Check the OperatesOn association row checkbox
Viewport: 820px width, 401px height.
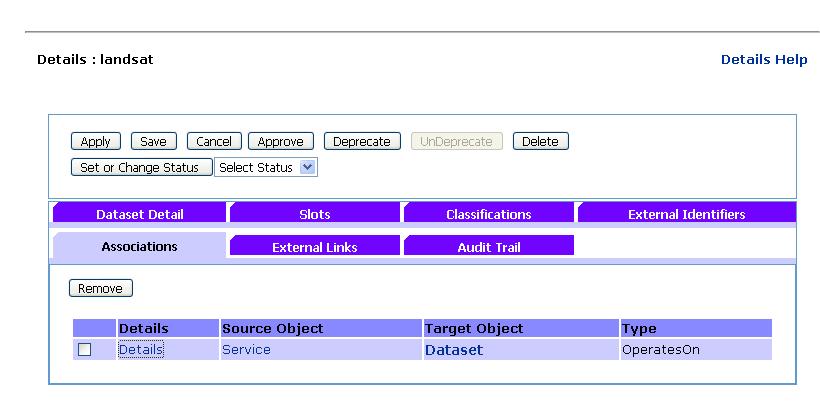[x=85, y=350]
